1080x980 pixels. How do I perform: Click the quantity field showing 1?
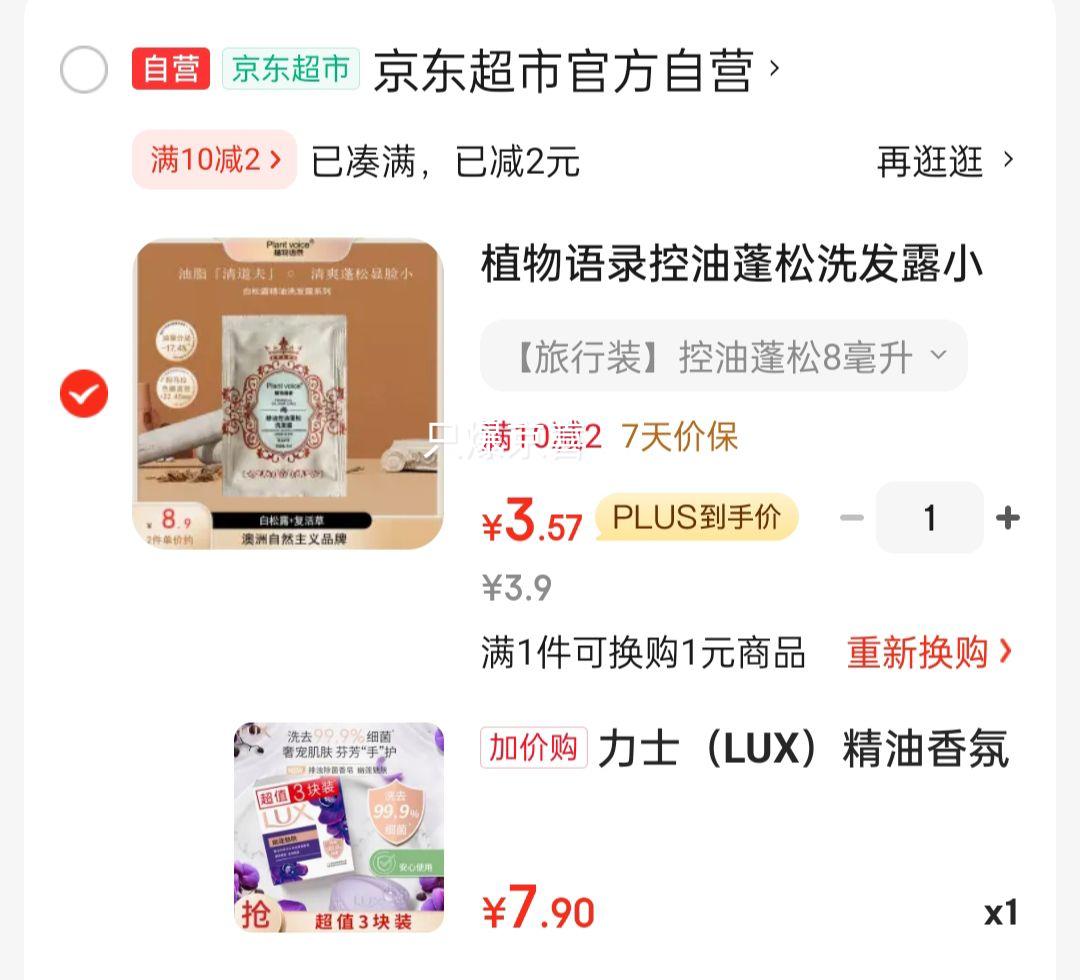click(930, 518)
